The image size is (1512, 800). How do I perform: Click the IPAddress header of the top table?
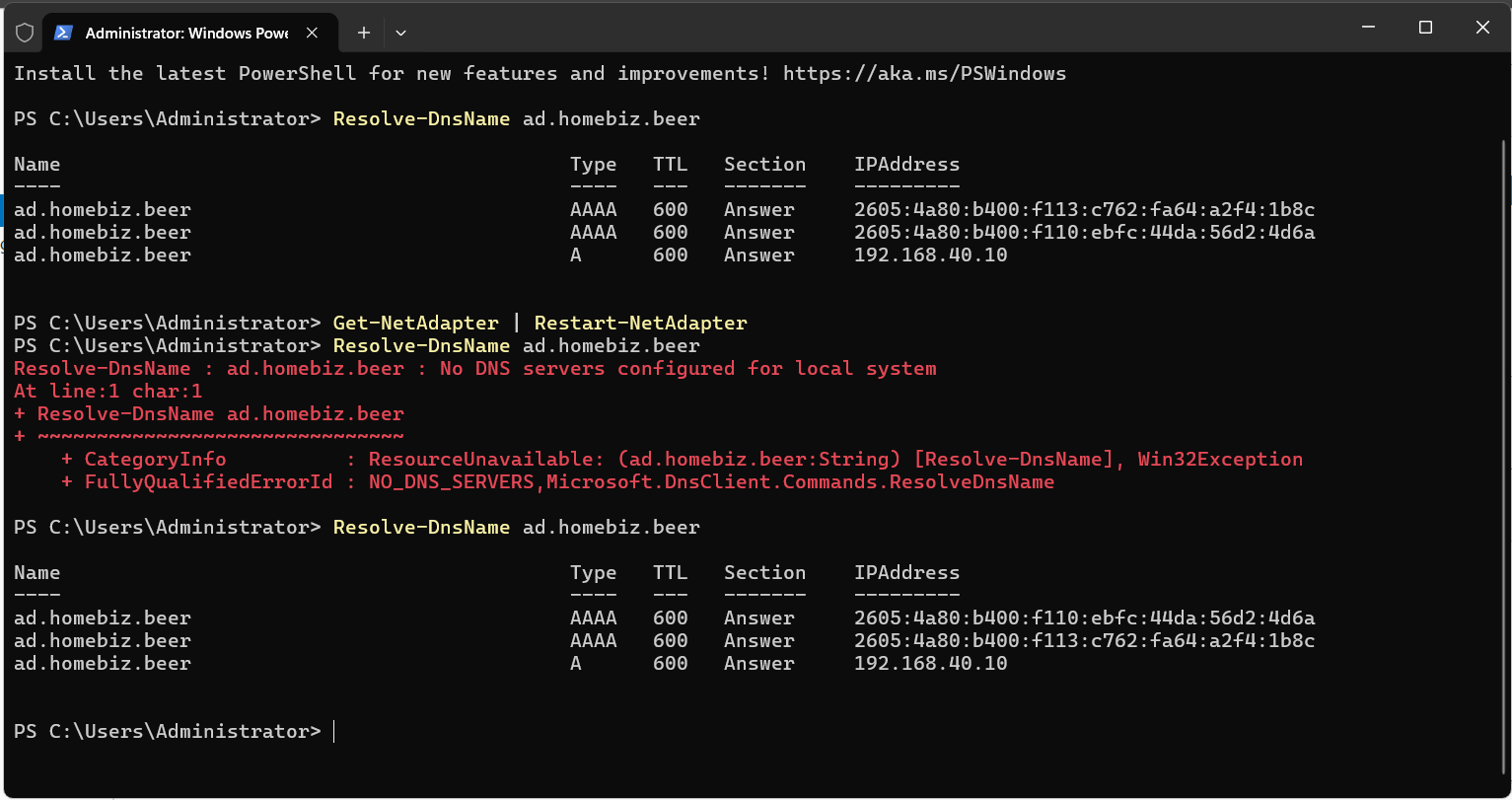(x=907, y=164)
